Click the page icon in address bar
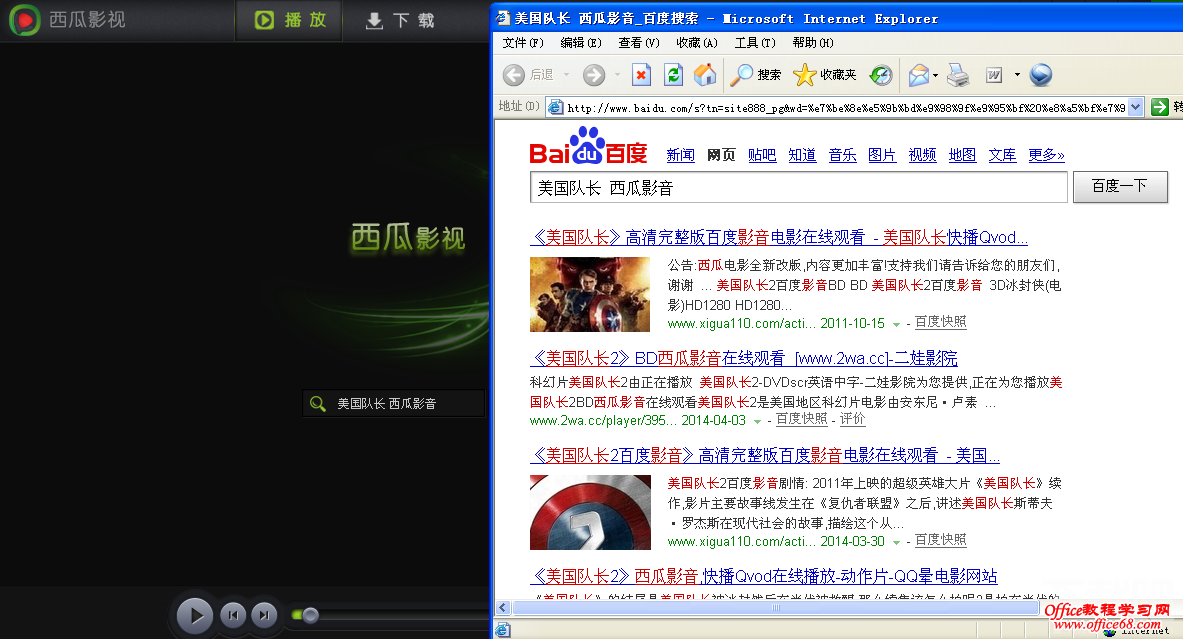 click(x=555, y=107)
